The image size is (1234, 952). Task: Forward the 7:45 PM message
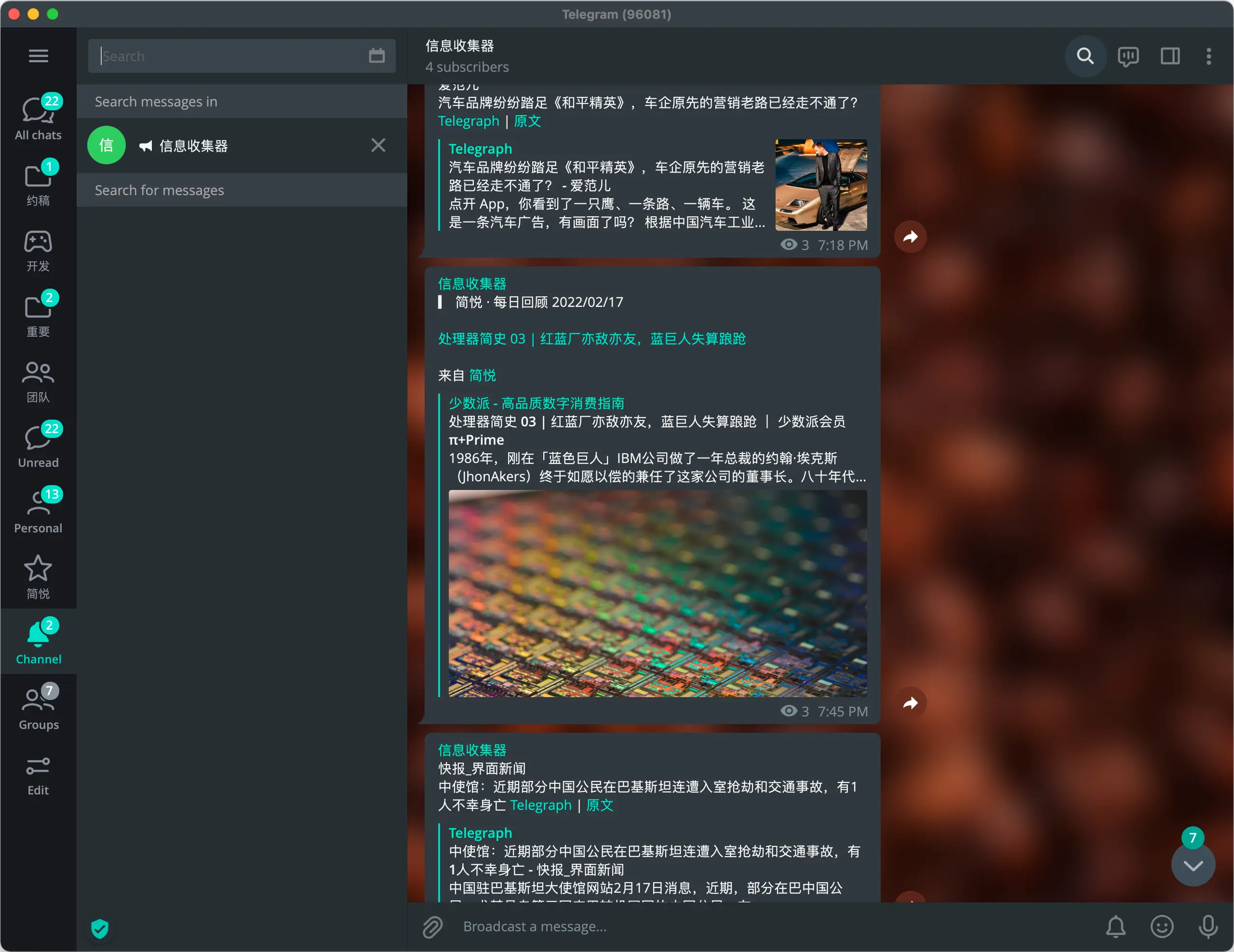[910, 703]
